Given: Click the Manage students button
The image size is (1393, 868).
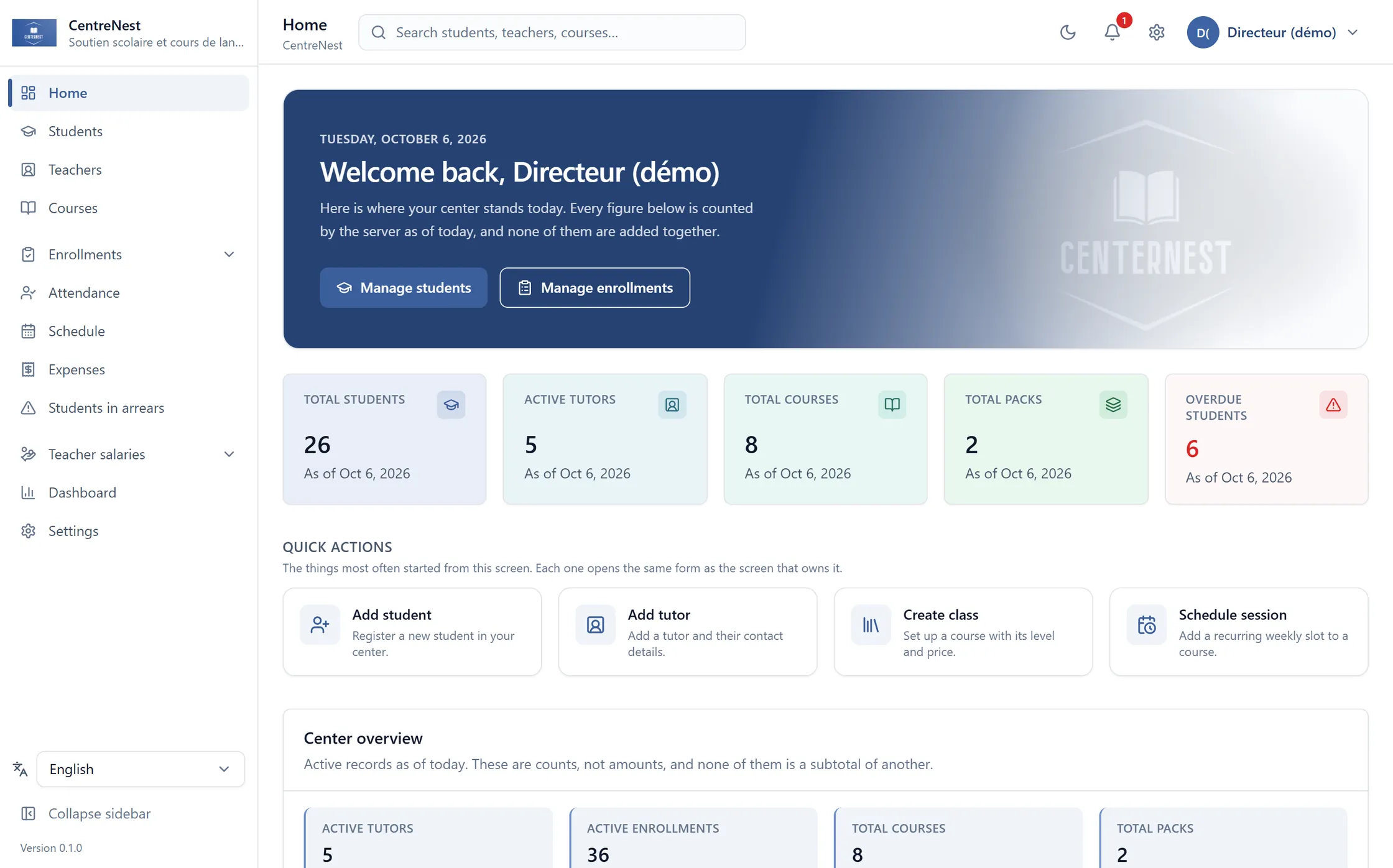Looking at the screenshot, I should point(404,287).
